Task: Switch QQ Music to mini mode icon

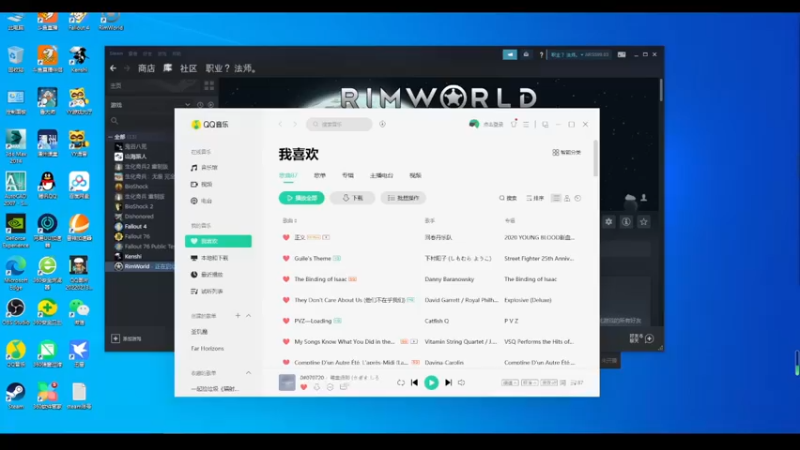Action: 545,124
